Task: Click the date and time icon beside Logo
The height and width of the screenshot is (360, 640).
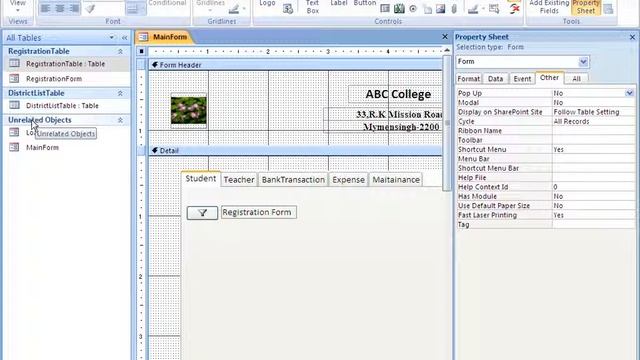Action: pos(288,9)
